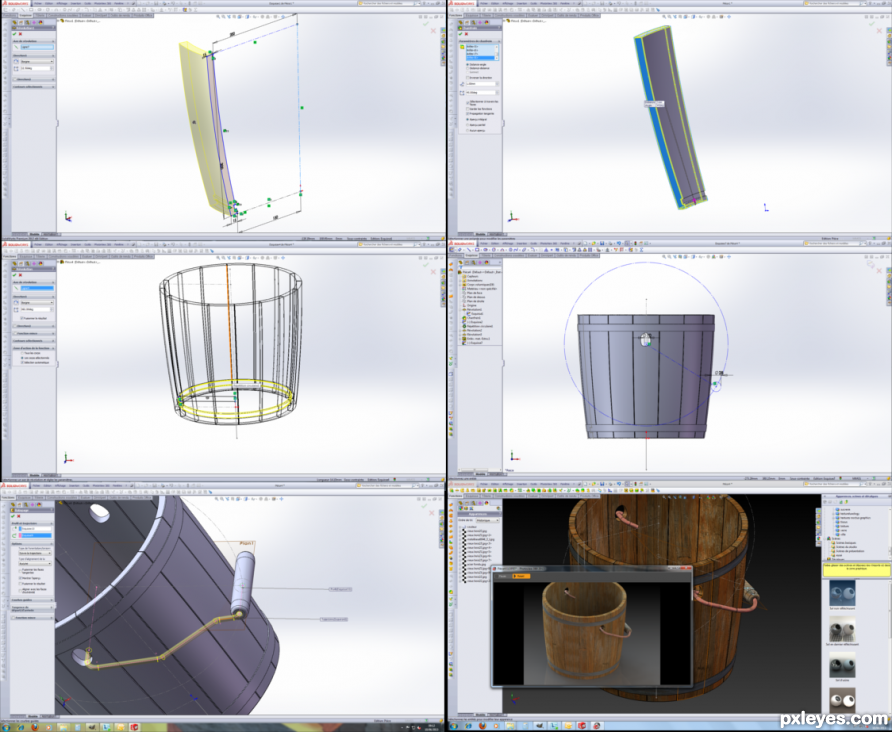Click Zoom to Fit icon in stave revolve window
Image resolution: width=892 pixels, height=732 pixels.
pyautogui.click(x=218, y=16)
